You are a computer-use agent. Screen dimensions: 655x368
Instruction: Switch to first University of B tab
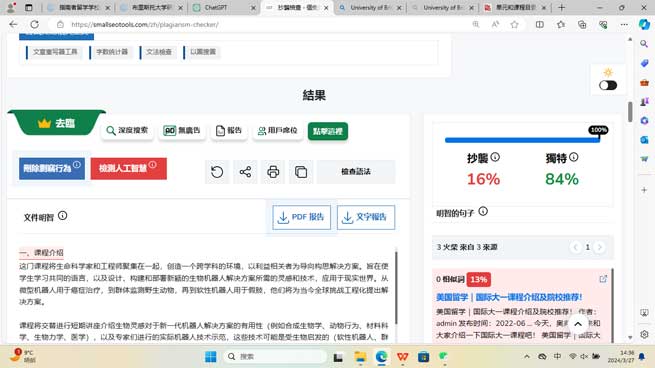pos(370,8)
